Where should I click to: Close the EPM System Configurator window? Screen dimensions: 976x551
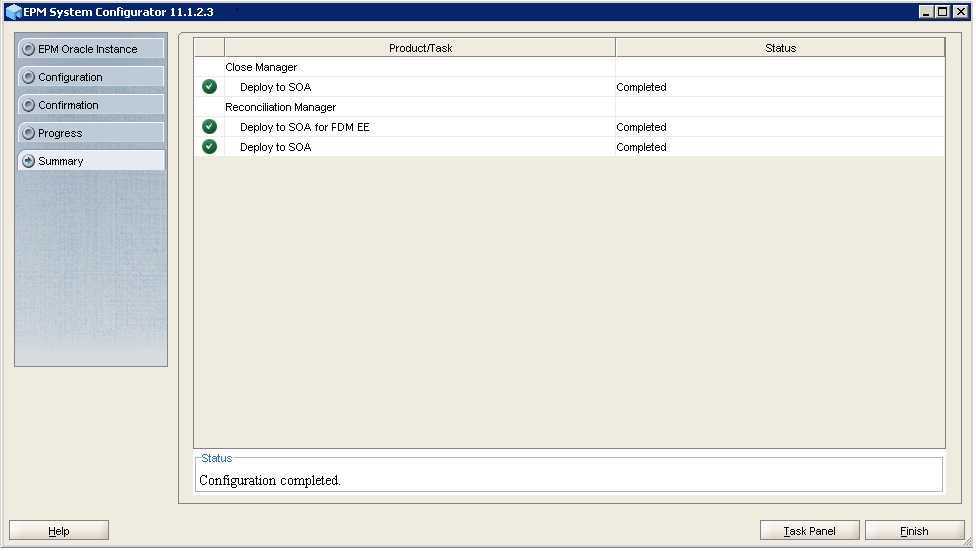tap(960, 11)
